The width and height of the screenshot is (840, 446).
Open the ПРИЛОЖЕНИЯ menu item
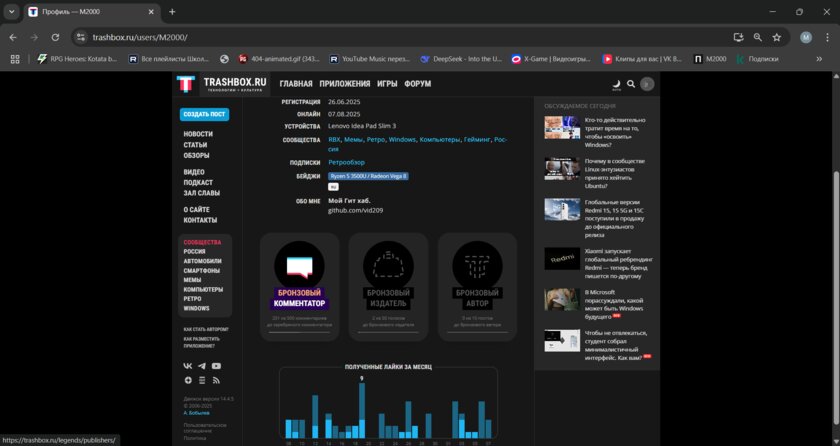click(x=344, y=84)
